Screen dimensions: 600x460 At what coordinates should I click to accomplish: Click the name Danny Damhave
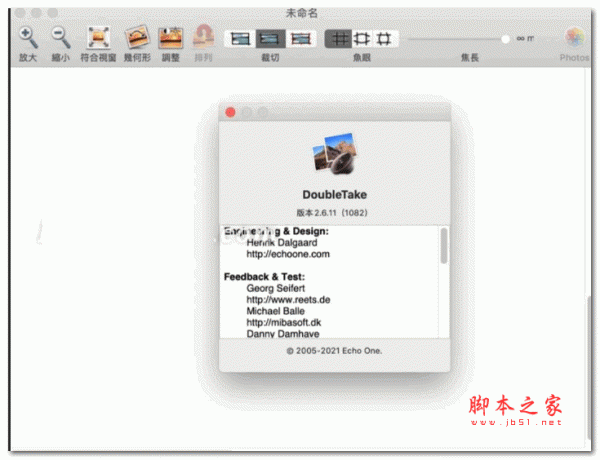coord(283,334)
